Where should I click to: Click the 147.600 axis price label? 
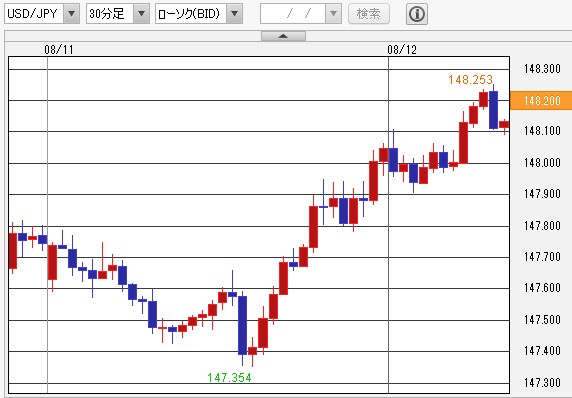pos(542,288)
